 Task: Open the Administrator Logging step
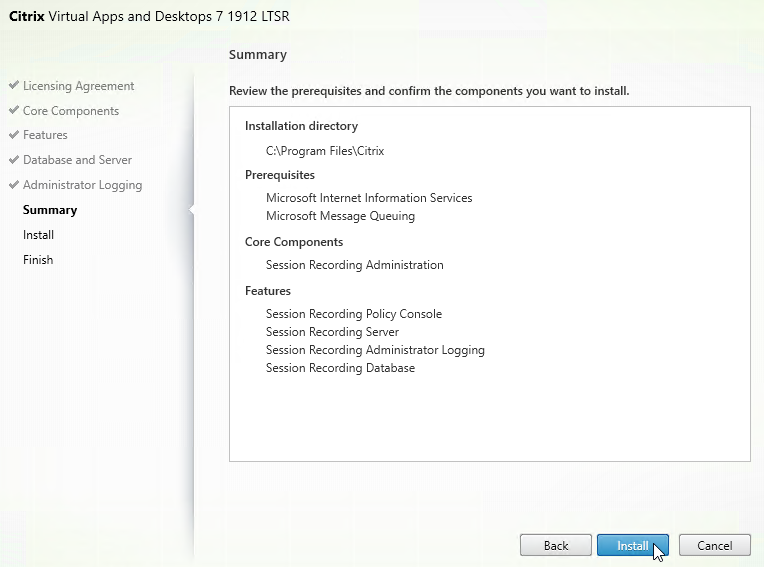pyautogui.click(x=82, y=185)
